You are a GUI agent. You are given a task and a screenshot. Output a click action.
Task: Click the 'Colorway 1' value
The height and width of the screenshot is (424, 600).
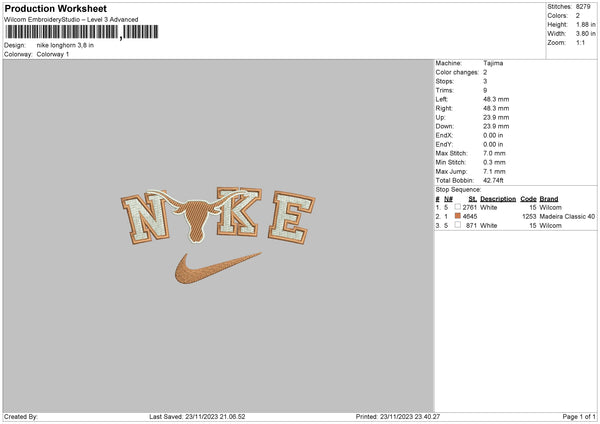tap(53, 54)
